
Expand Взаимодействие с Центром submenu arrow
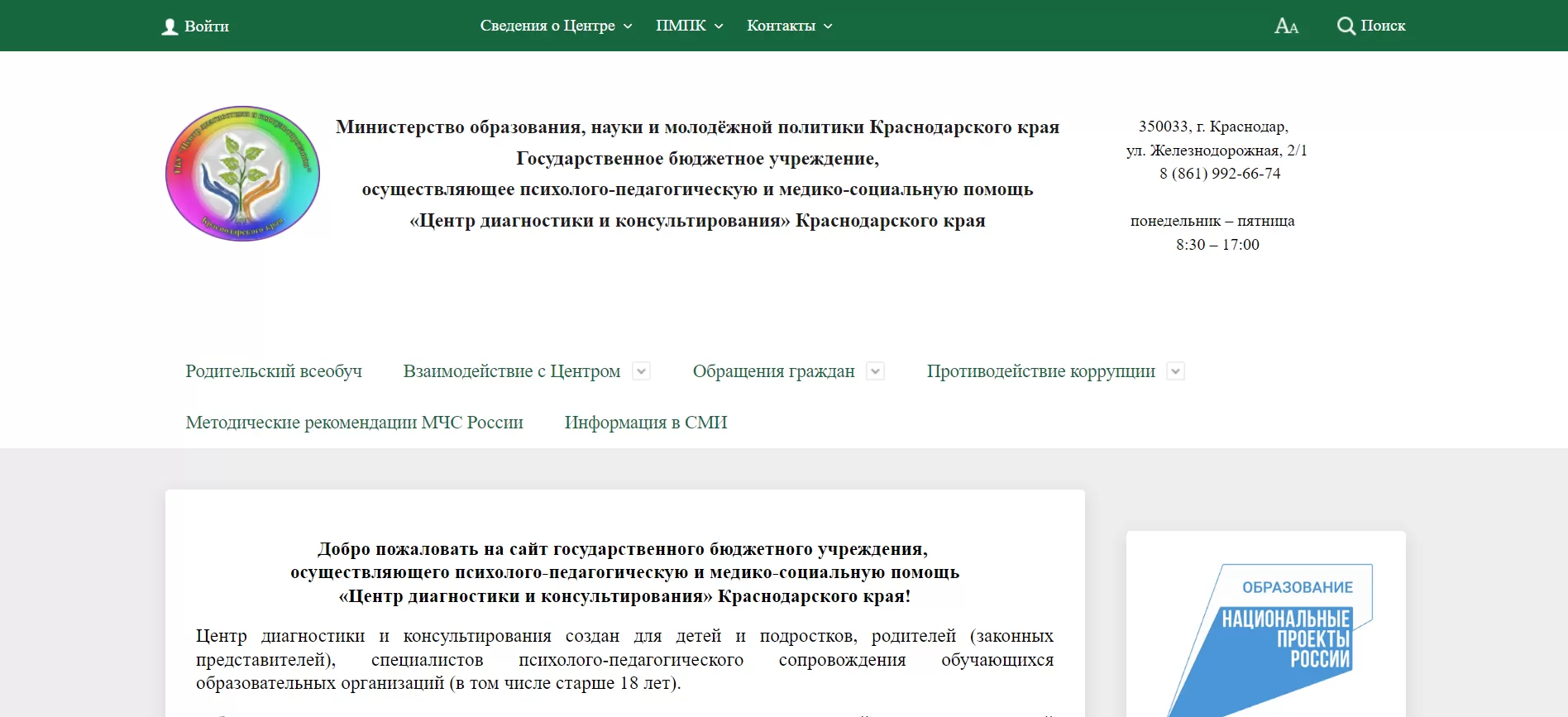(x=641, y=371)
